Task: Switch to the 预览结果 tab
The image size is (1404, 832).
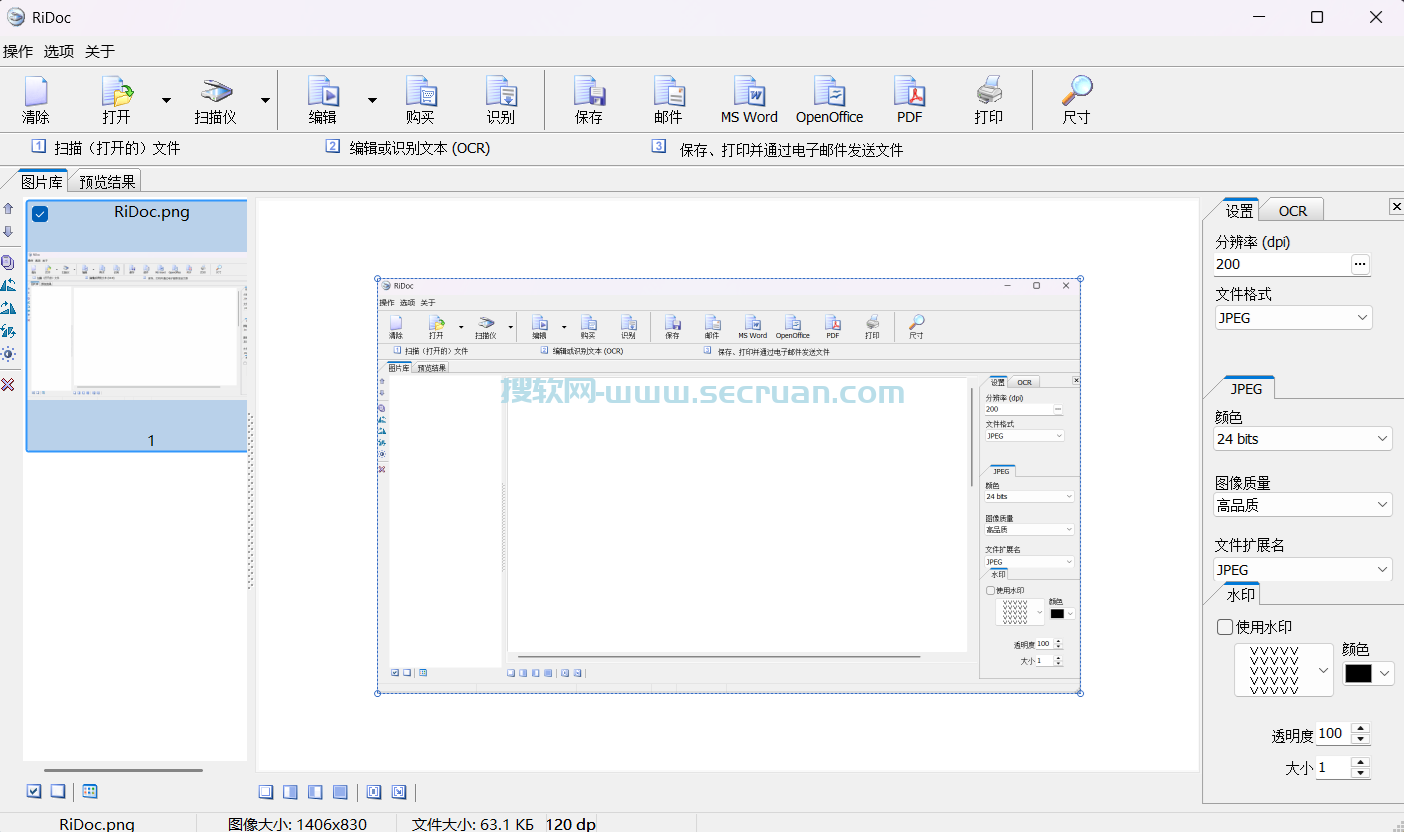Action: (x=107, y=181)
